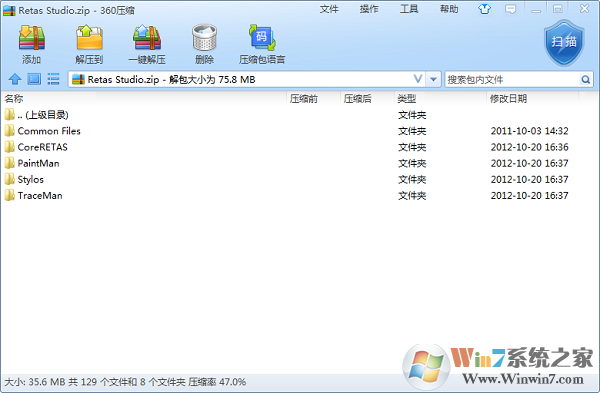Viewport: 600px width, 393px height.
Task: Click date '2012-10-20 16:36'
Action: pos(530,147)
